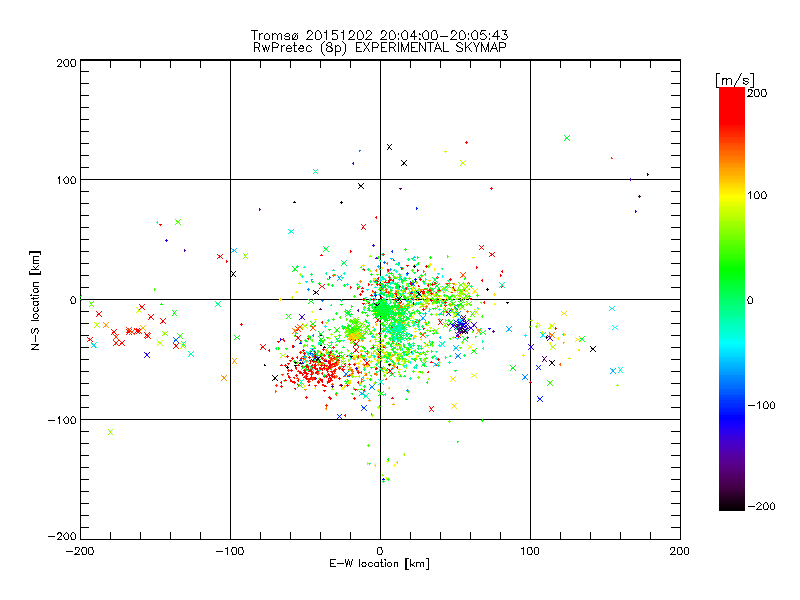The height and width of the screenshot is (600, 800).
Task: Click the title line "Tromsø 20151202 20:04:00-20:05:43"
Action: [379, 35]
